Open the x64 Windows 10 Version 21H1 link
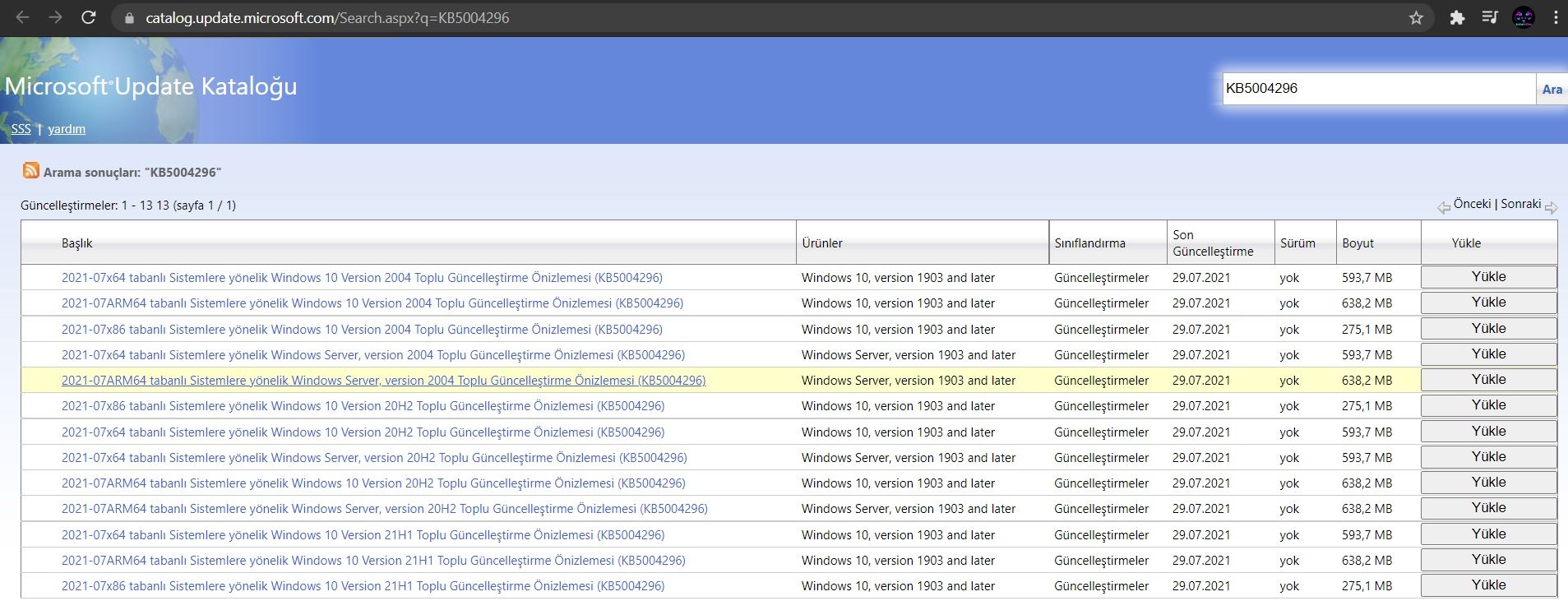1568x610 pixels. (363, 535)
